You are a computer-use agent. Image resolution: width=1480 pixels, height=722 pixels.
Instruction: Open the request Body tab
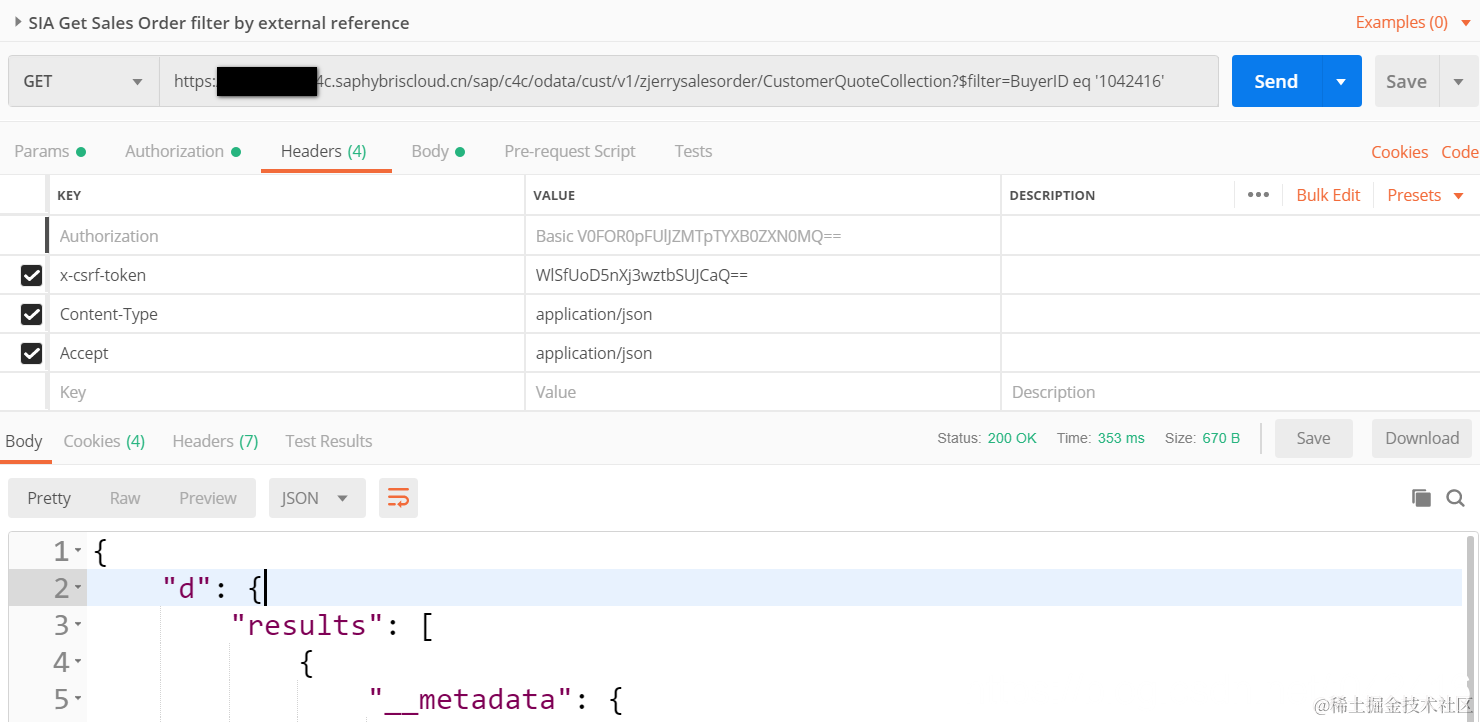(438, 151)
